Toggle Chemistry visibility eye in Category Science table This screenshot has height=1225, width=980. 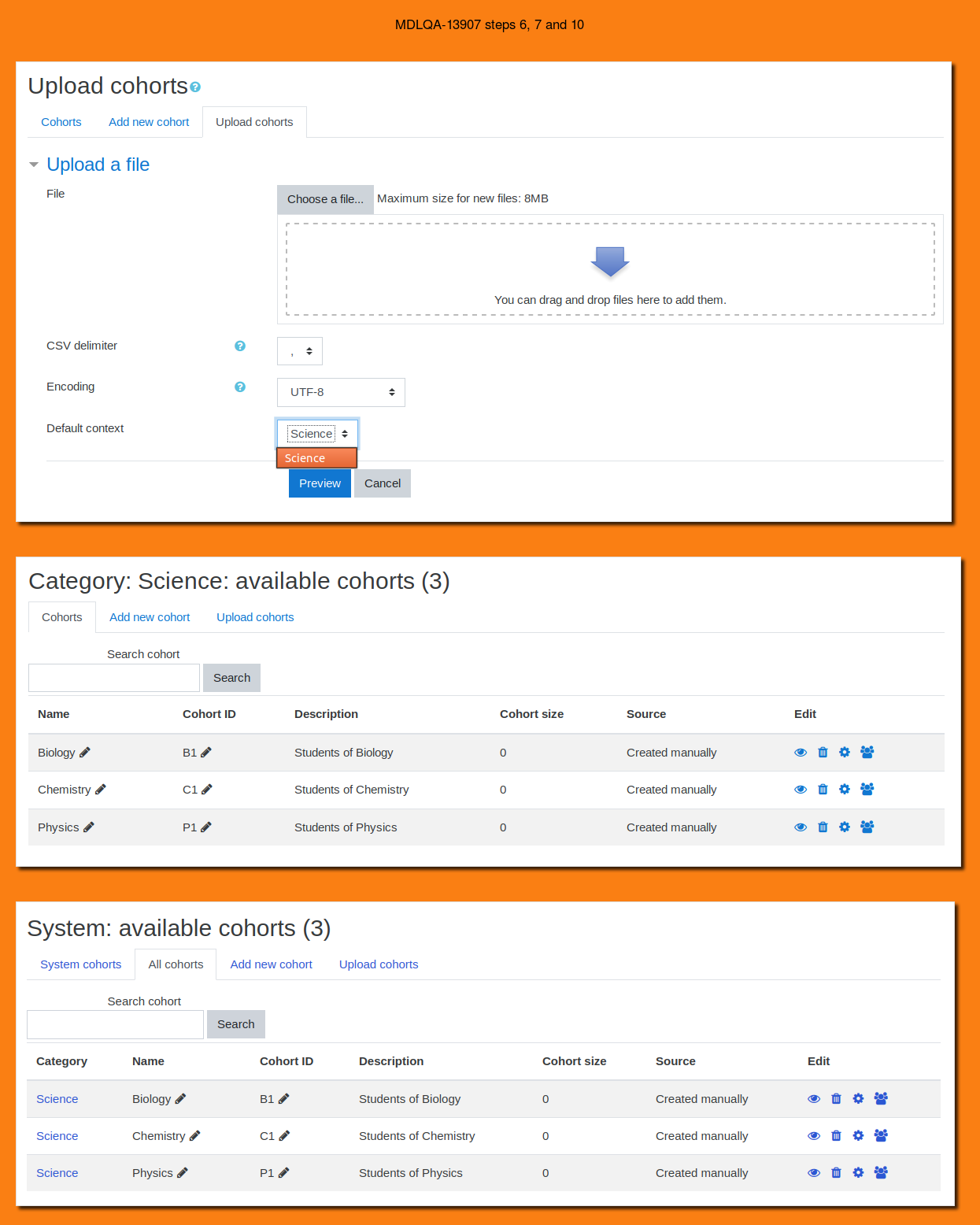pos(801,790)
